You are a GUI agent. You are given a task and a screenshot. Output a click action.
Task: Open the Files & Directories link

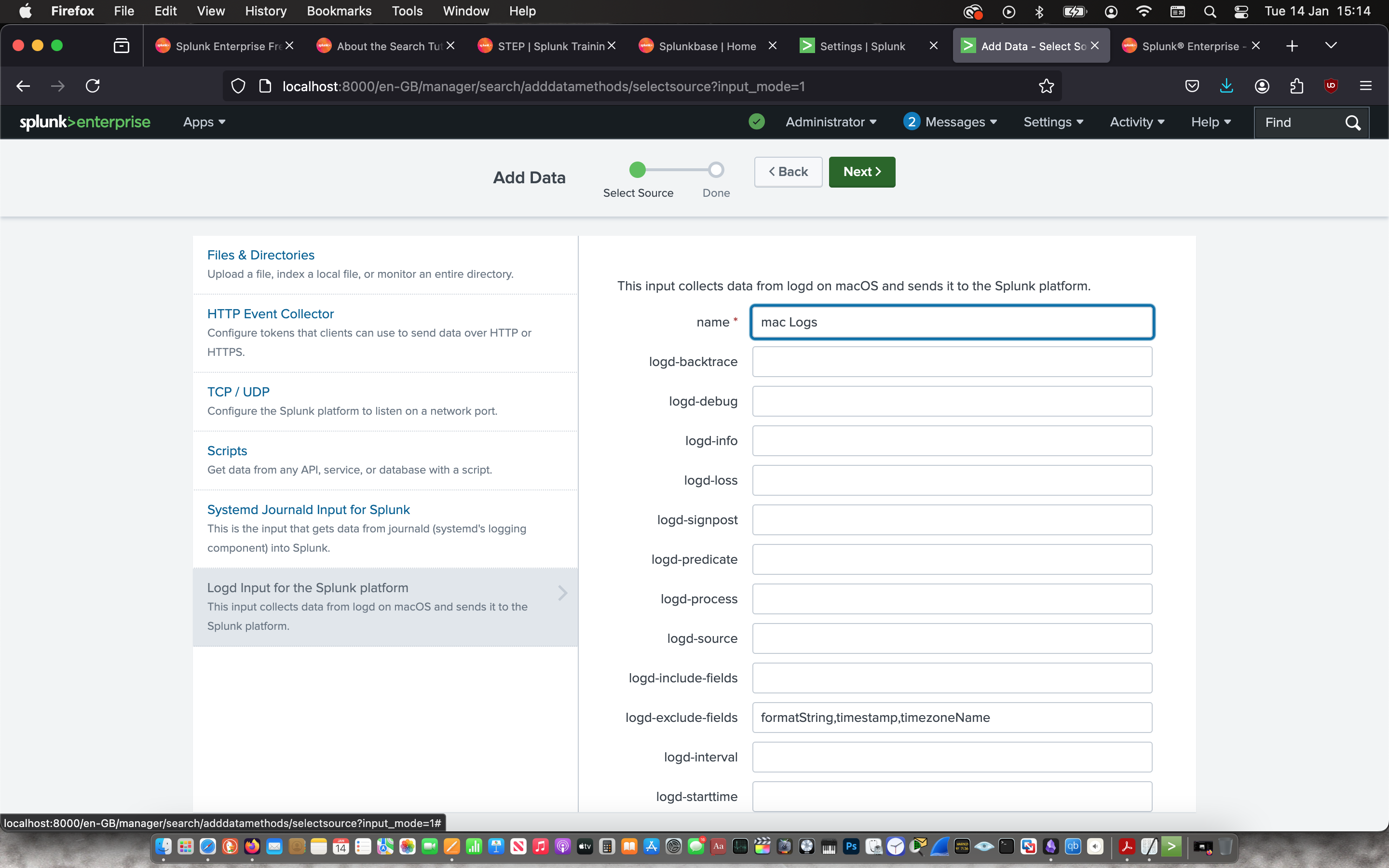point(260,255)
